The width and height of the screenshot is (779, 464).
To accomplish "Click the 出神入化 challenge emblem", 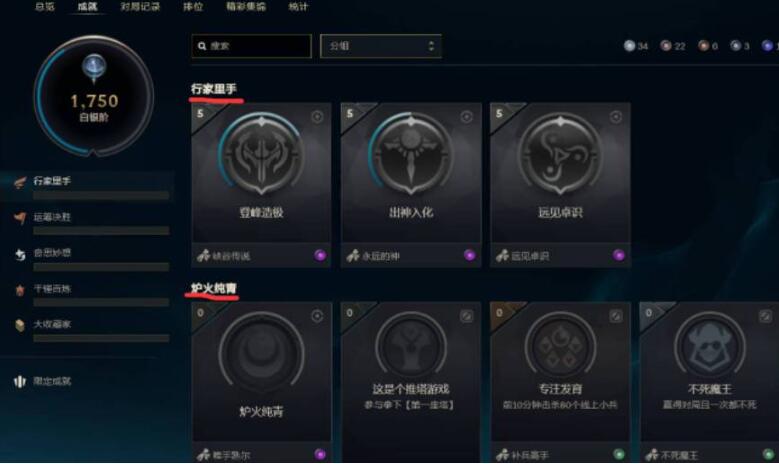I will (x=411, y=154).
